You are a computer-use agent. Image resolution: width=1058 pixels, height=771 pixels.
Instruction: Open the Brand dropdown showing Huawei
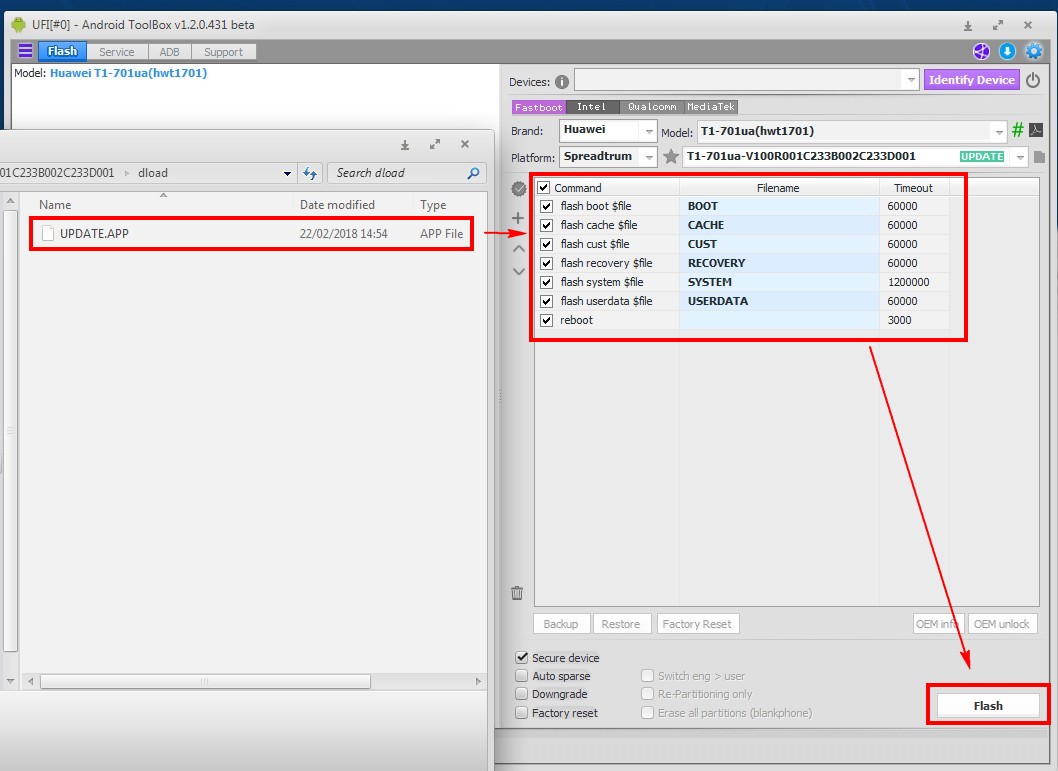[608, 130]
